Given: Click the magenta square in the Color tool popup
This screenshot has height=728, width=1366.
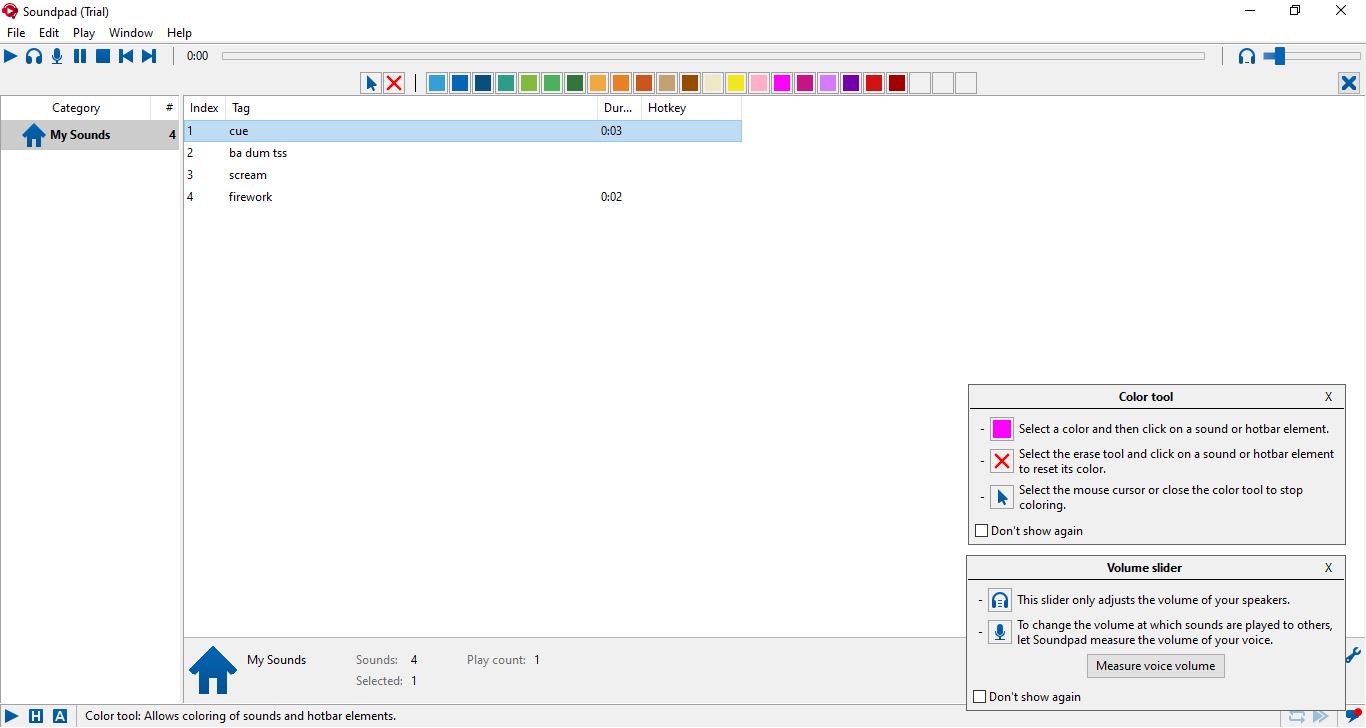Looking at the screenshot, I should pos(1001,429).
